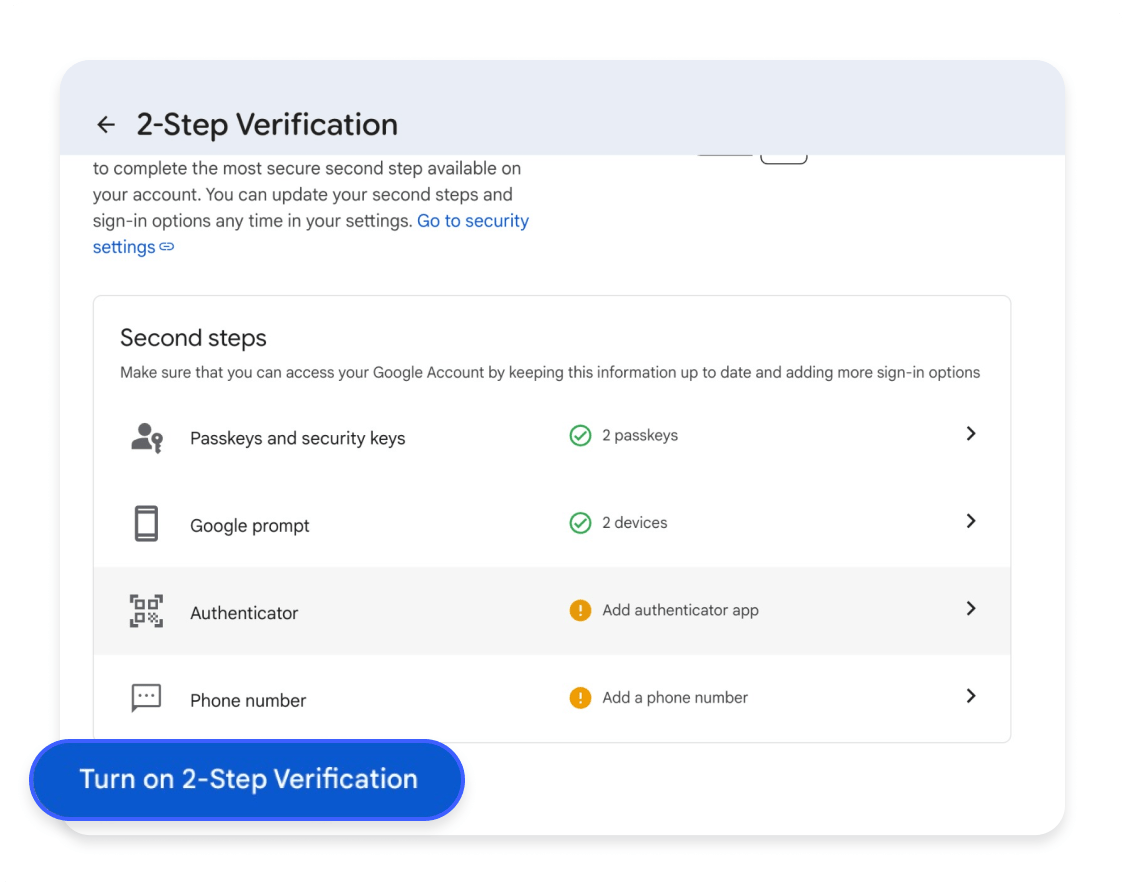This screenshot has height=896, width=1125.
Task: Click the green checkmark beside 2 devices
Action: pos(580,523)
